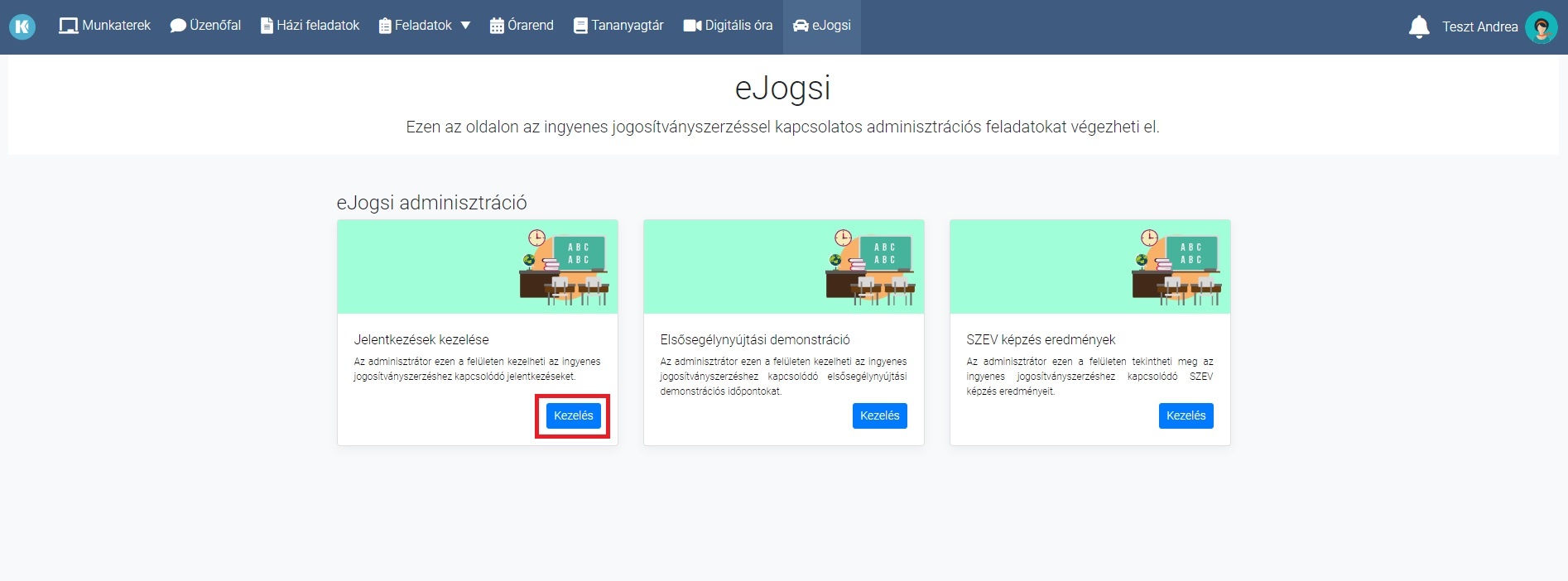Click the Jelentkezések kezelése card image
The image size is (1568, 581).
[478, 266]
